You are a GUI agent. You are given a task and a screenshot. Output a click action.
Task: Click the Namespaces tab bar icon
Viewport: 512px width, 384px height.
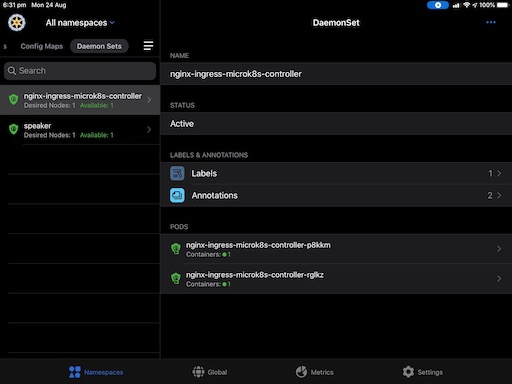(75, 372)
